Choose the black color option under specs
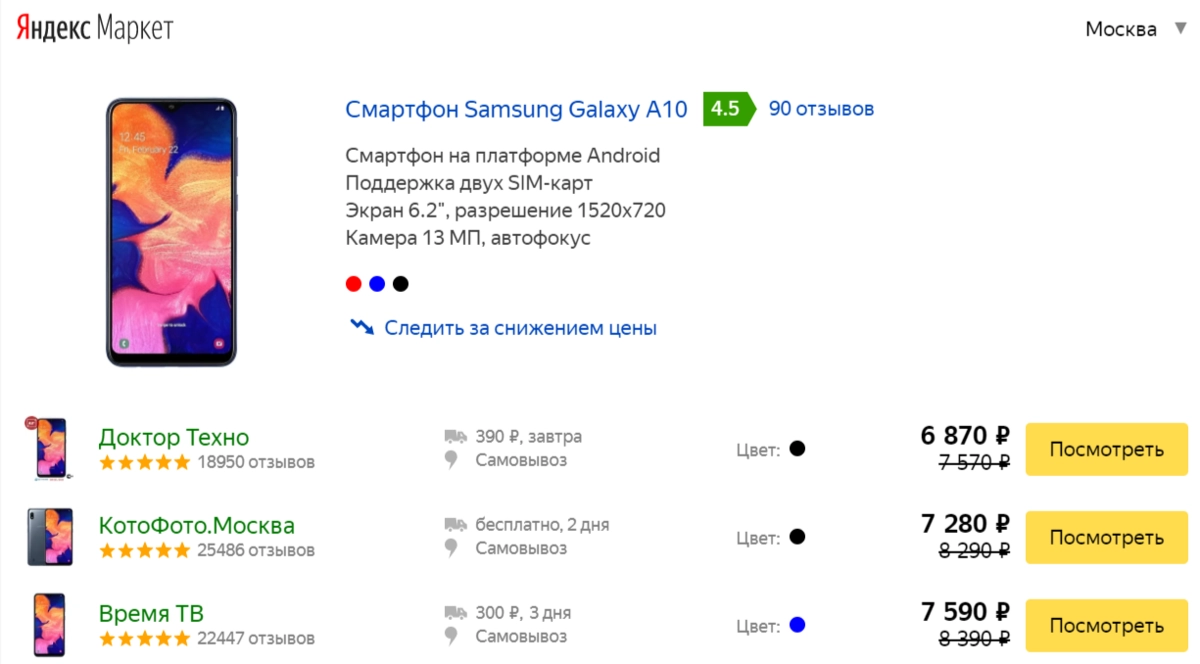 click(x=401, y=284)
